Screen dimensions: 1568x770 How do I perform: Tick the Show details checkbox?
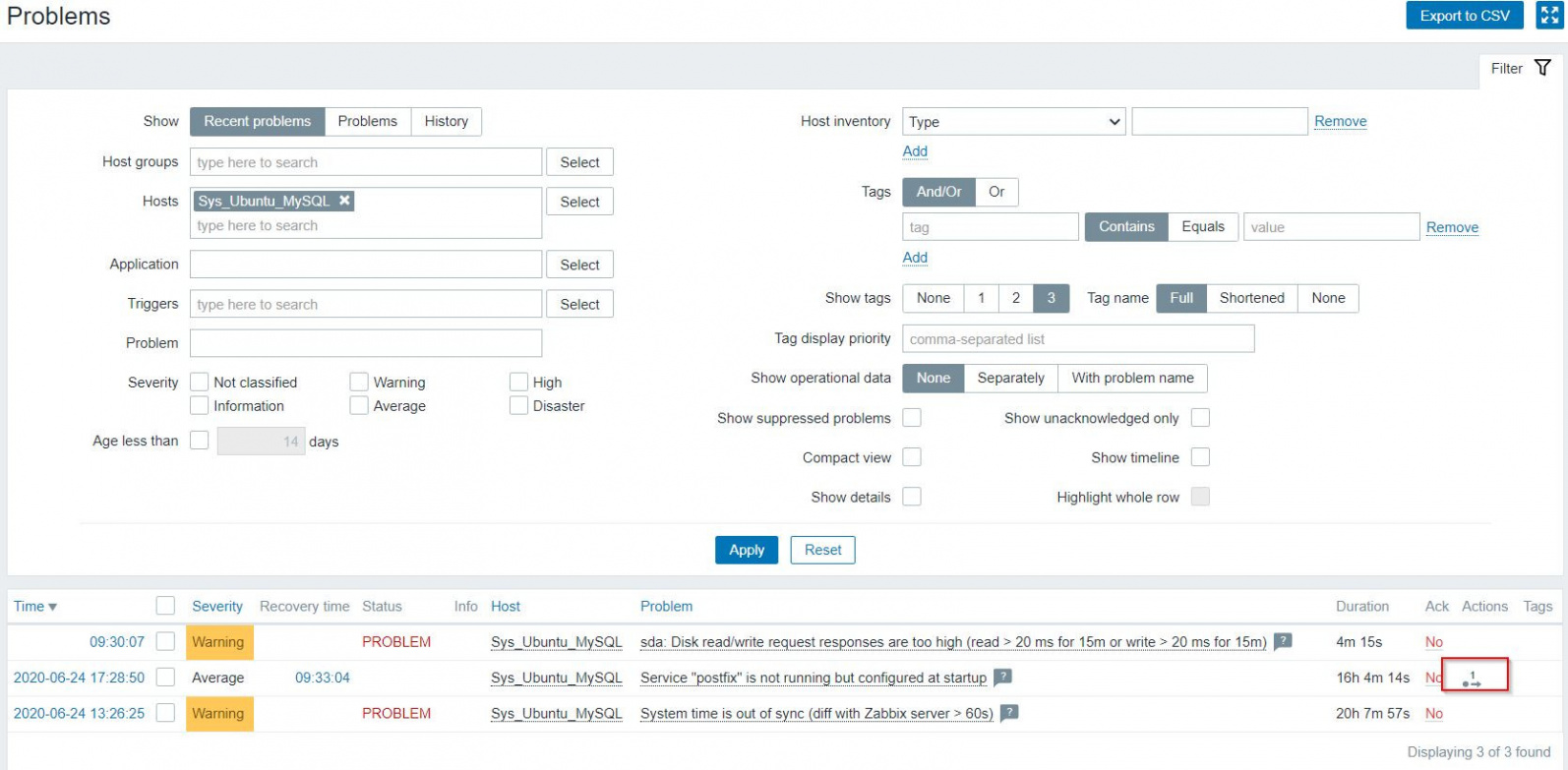click(x=912, y=497)
